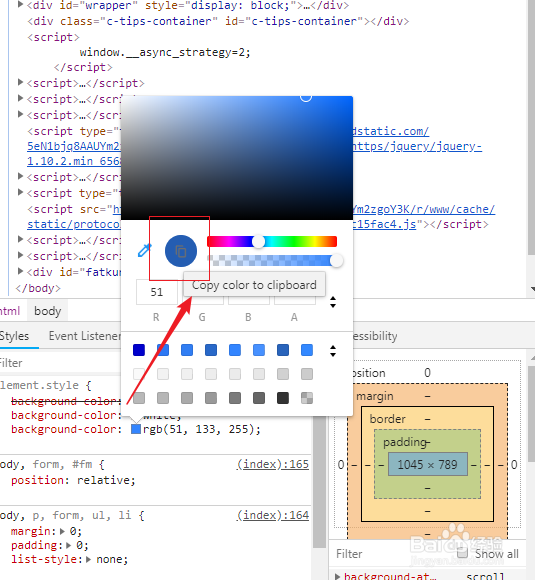Select the closing </body> tag line
This screenshot has width=535, height=580.
tap(38, 288)
